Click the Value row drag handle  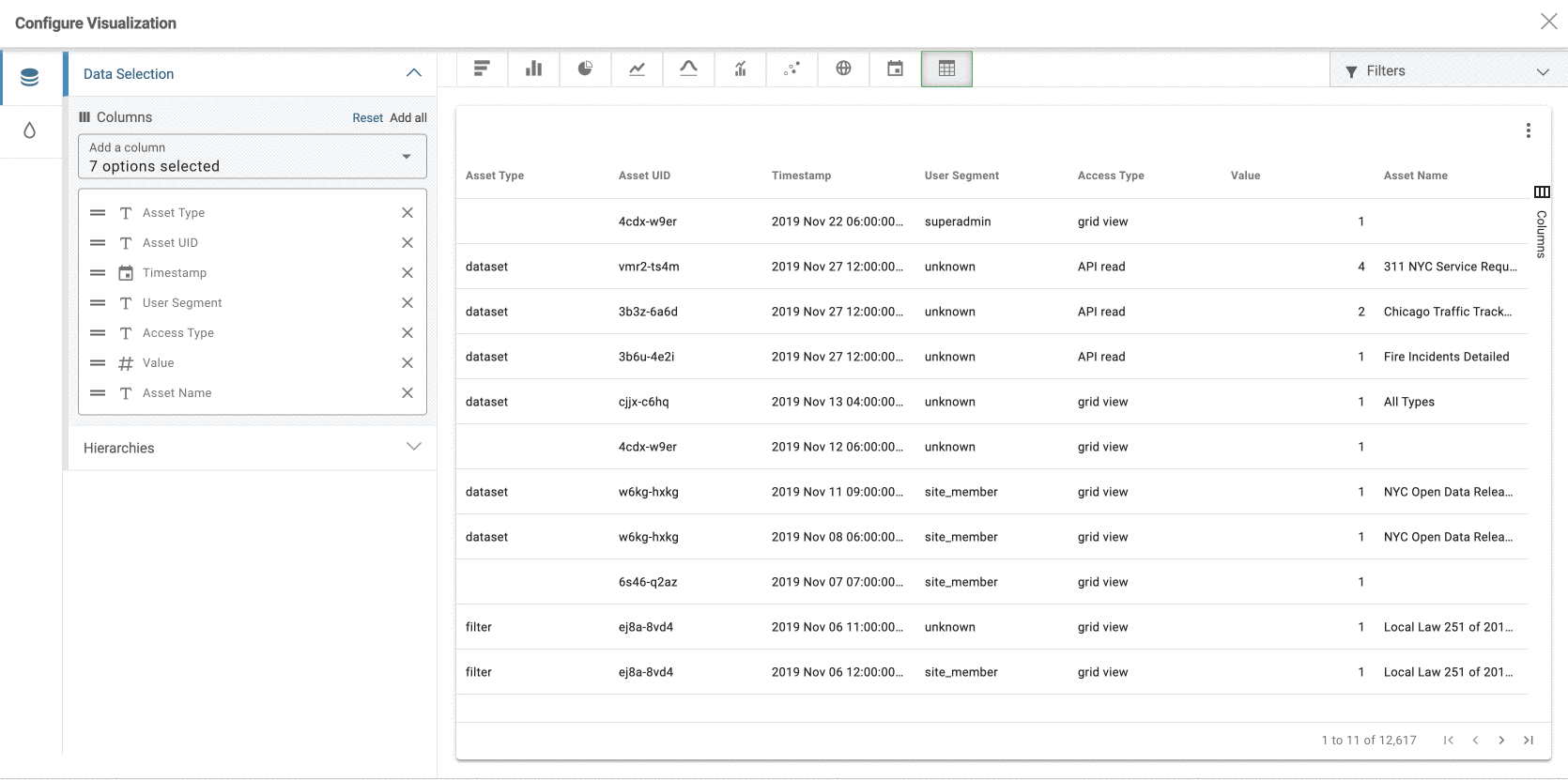(x=98, y=363)
